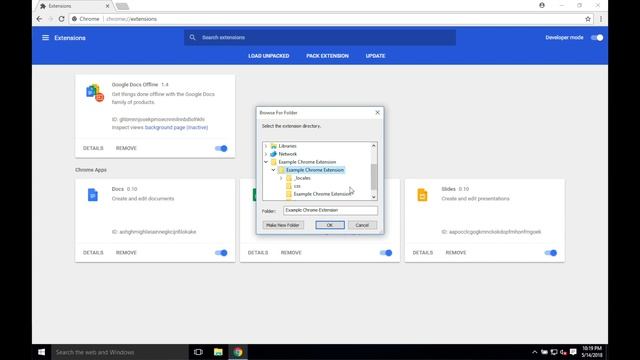Click the folder tree scroll down arrow
Screen dimensions: 640x360
[373, 197]
